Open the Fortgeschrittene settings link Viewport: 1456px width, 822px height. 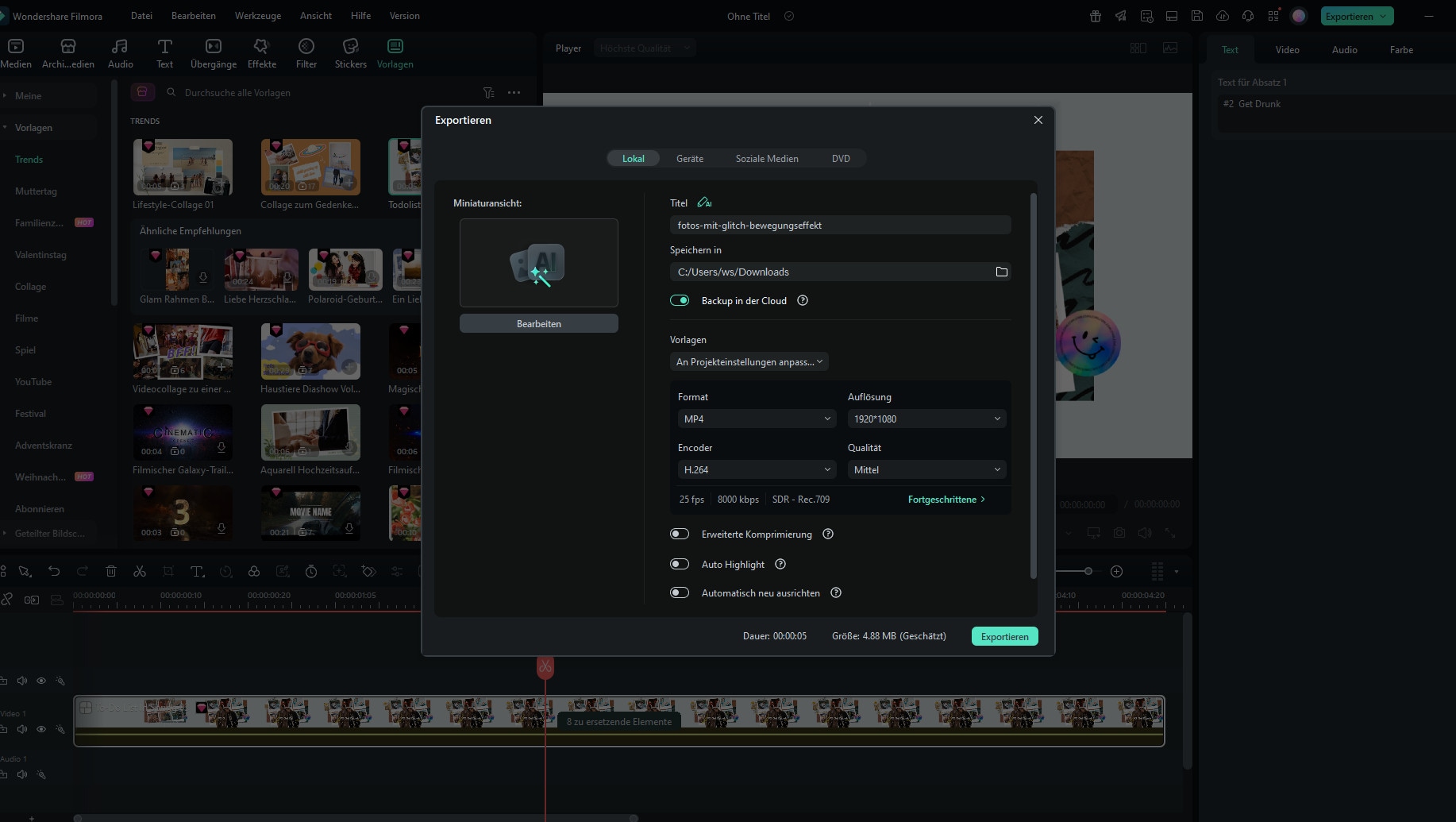[x=946, y=500]
